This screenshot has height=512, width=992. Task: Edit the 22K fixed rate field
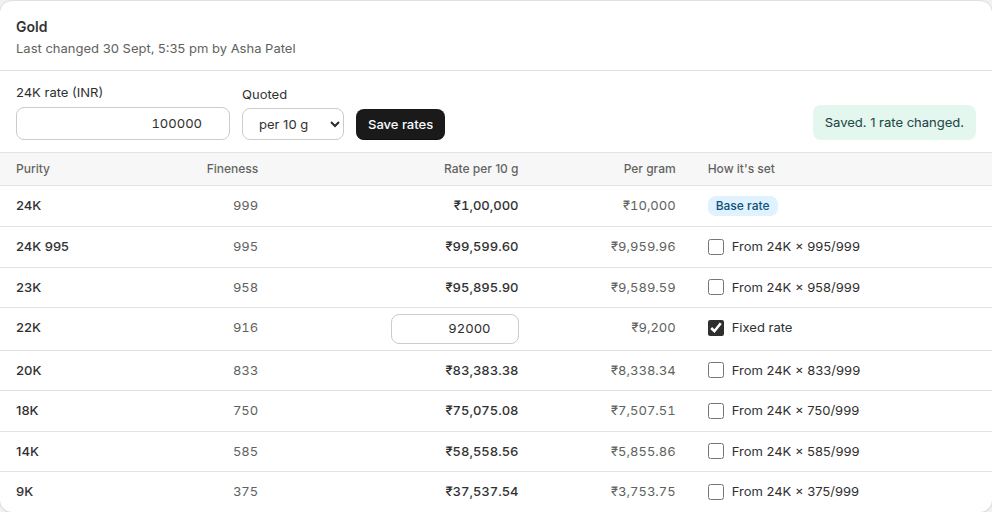coord(455,329)
